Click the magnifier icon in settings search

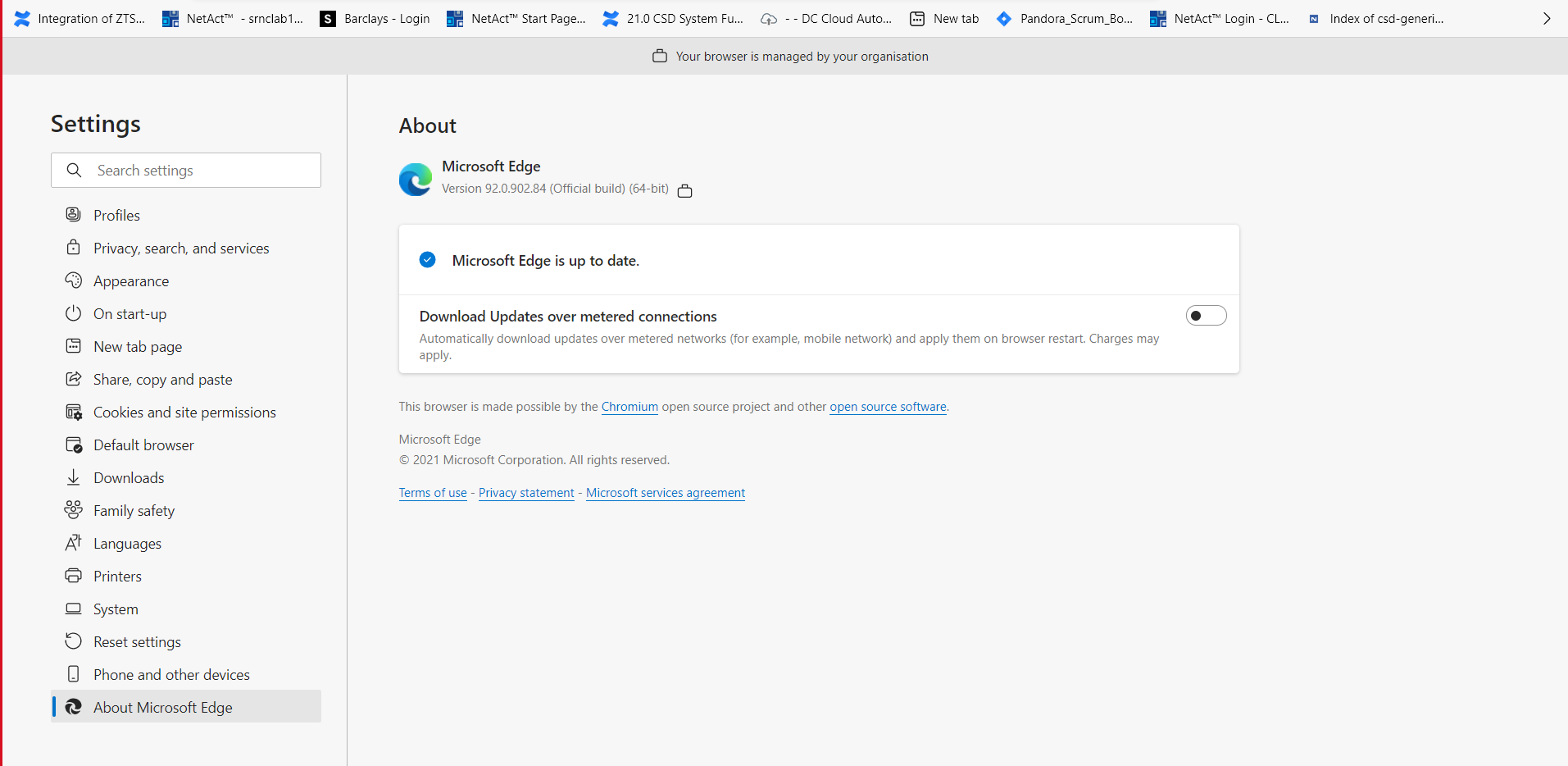(74, 170)
